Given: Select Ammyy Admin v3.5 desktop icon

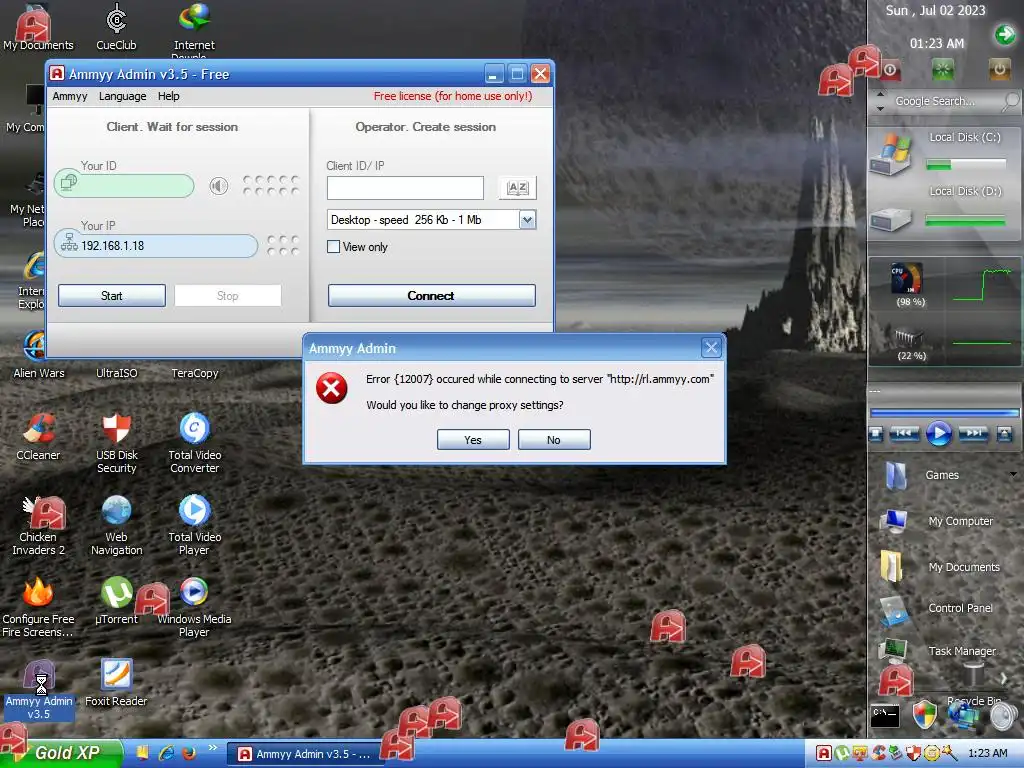Looking at the screenshot, I should (x=39, y=690).
